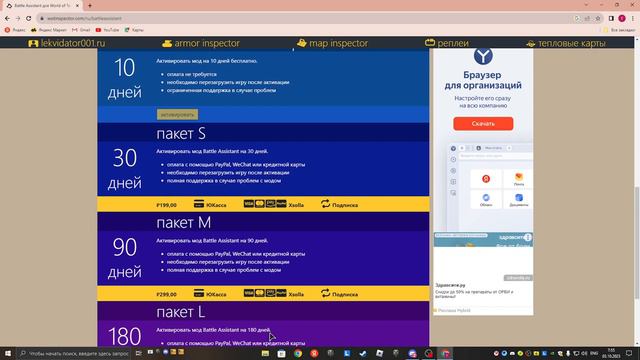640x360 pixels.
Task: Open the Gmail bookmark
Action: [x=81, y=30]
